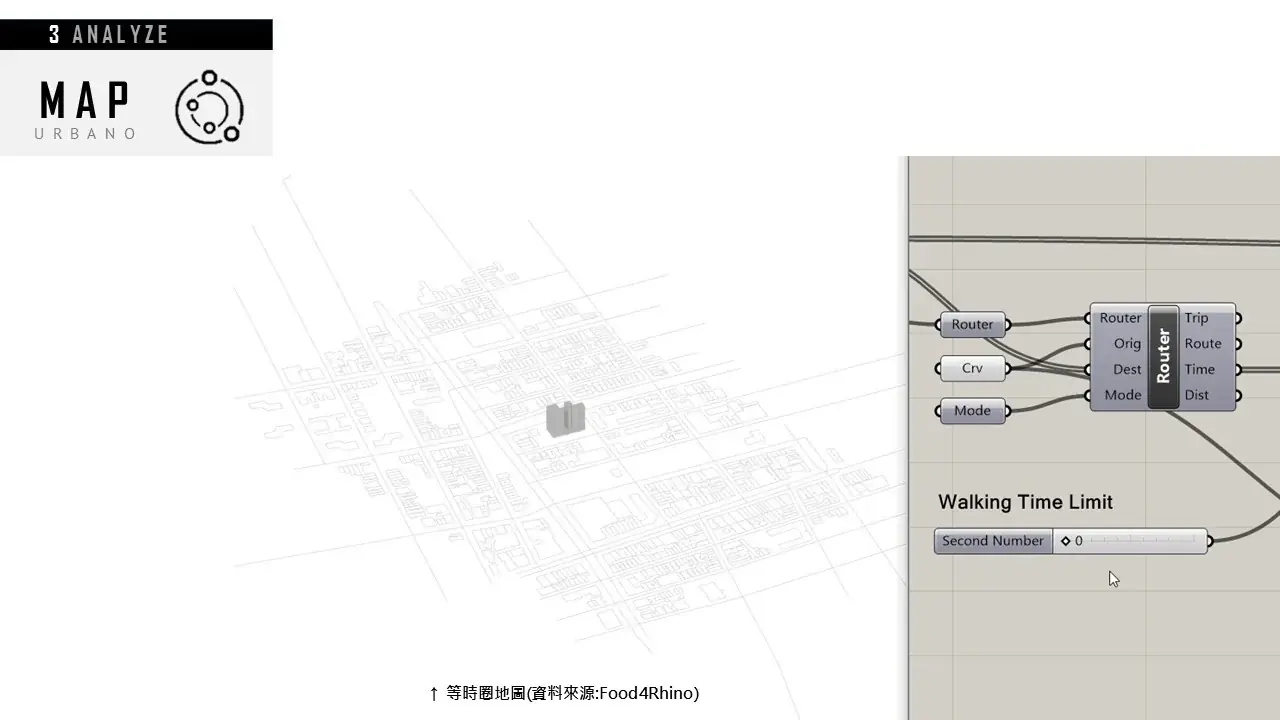Click the Route output on Router component
This screenshot has width=1280, height=720.
1202,344
